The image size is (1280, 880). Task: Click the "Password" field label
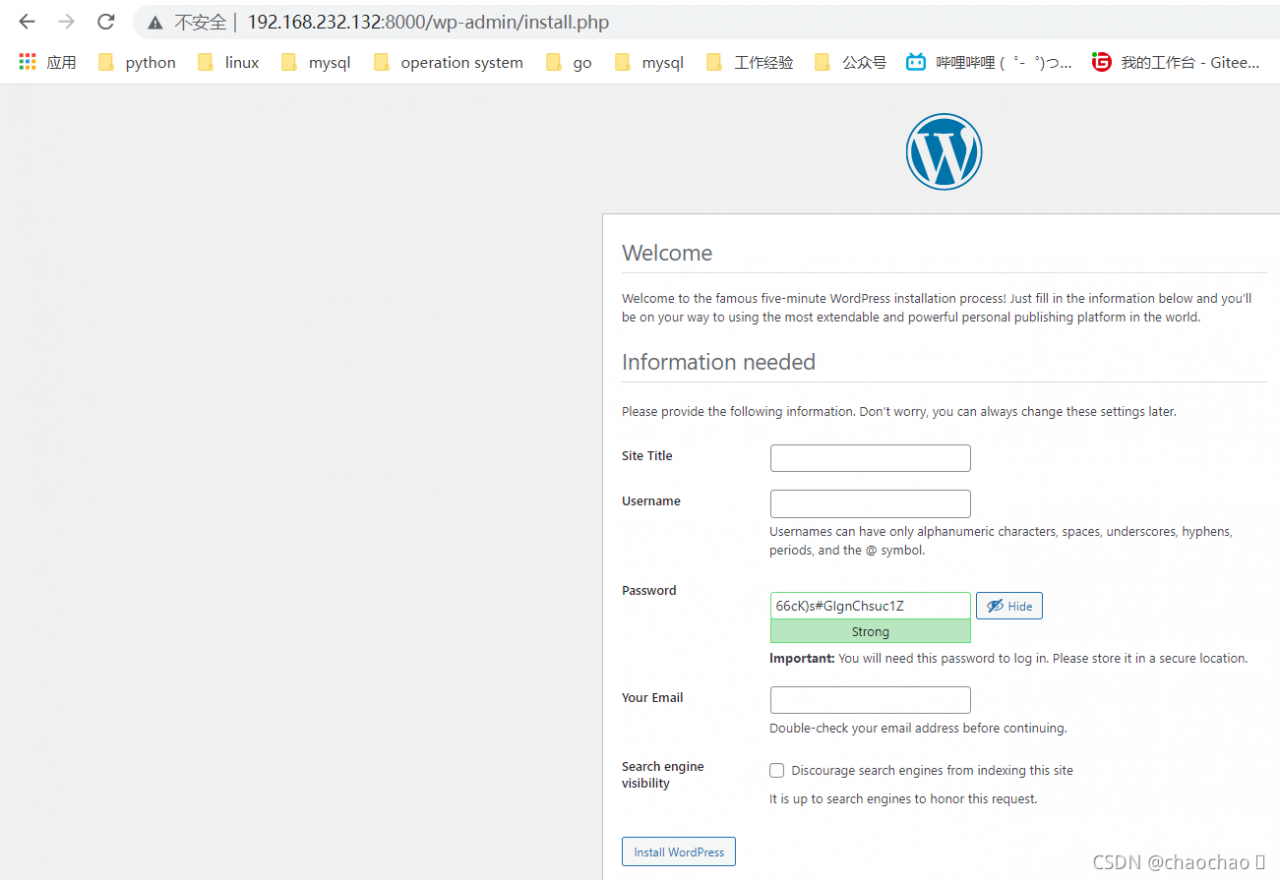(649, 590)
